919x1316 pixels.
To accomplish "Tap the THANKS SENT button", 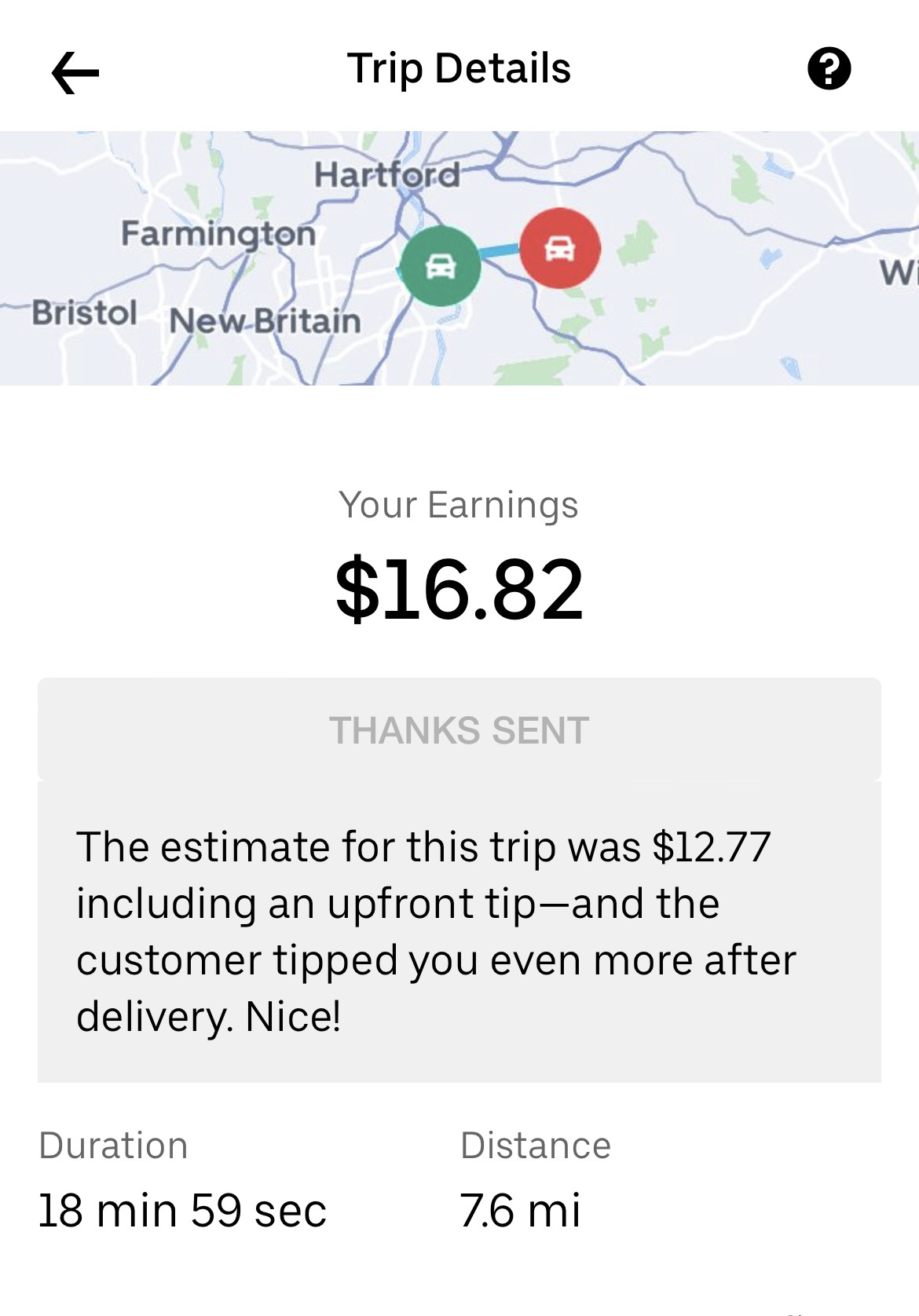I will point(459,729).
